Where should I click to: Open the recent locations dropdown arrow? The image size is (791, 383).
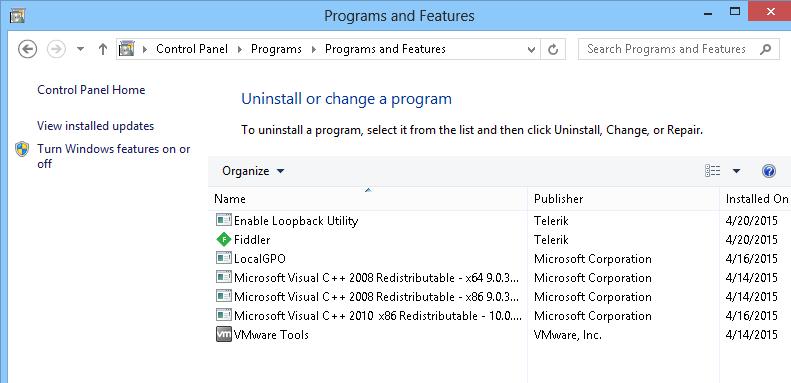pos(80,49)
